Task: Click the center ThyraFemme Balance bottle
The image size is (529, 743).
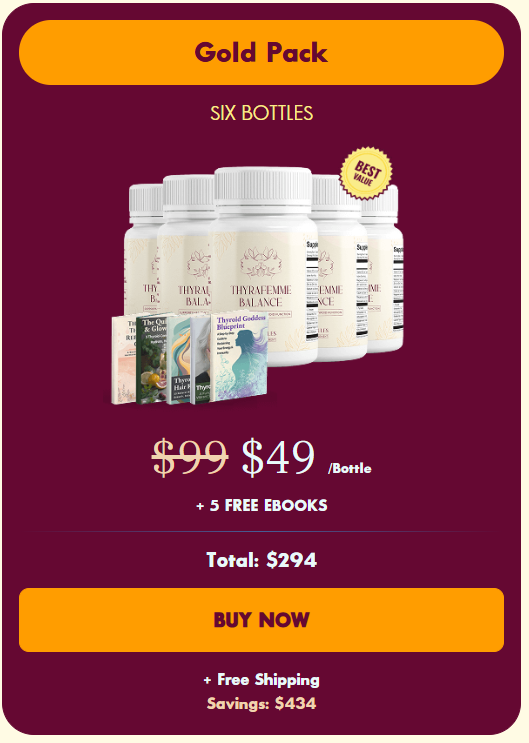Action: (264, 266)
